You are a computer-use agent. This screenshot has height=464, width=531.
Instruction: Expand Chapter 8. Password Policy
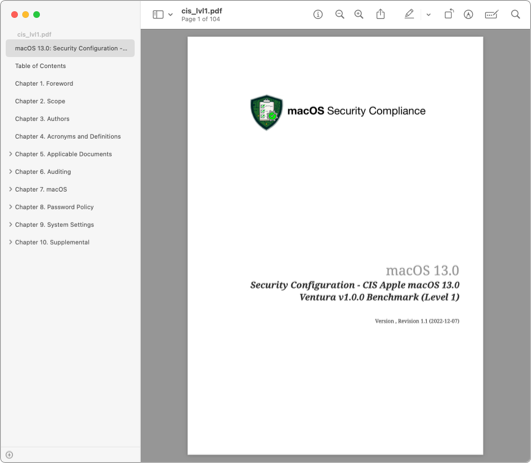coord(10,207)
